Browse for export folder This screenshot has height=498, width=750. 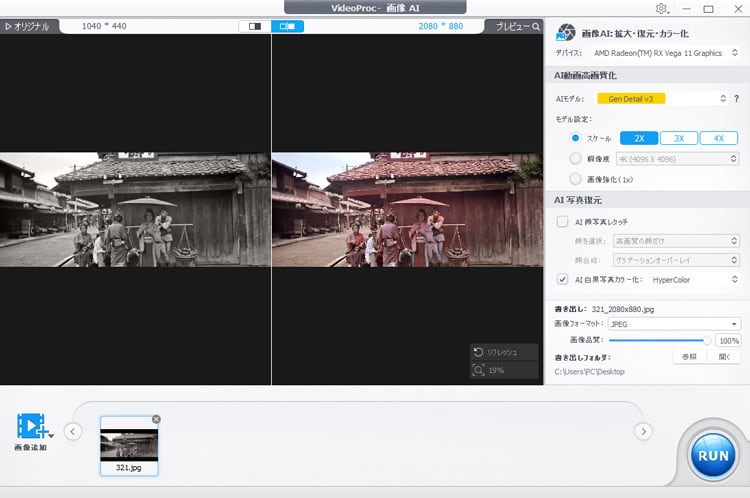pos(689,357)
